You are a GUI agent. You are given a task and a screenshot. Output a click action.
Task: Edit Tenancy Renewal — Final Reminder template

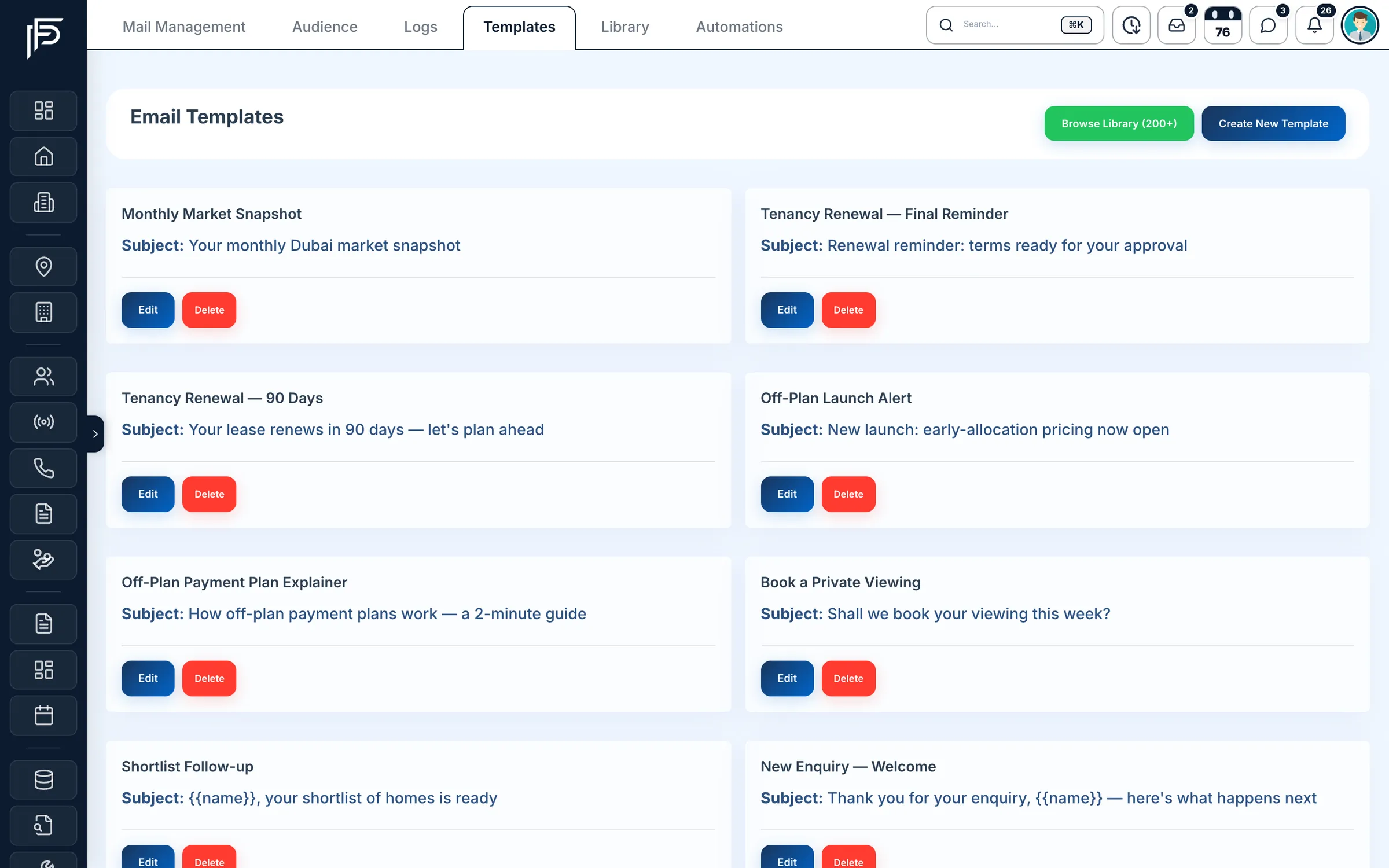click(x=787, y=310)
